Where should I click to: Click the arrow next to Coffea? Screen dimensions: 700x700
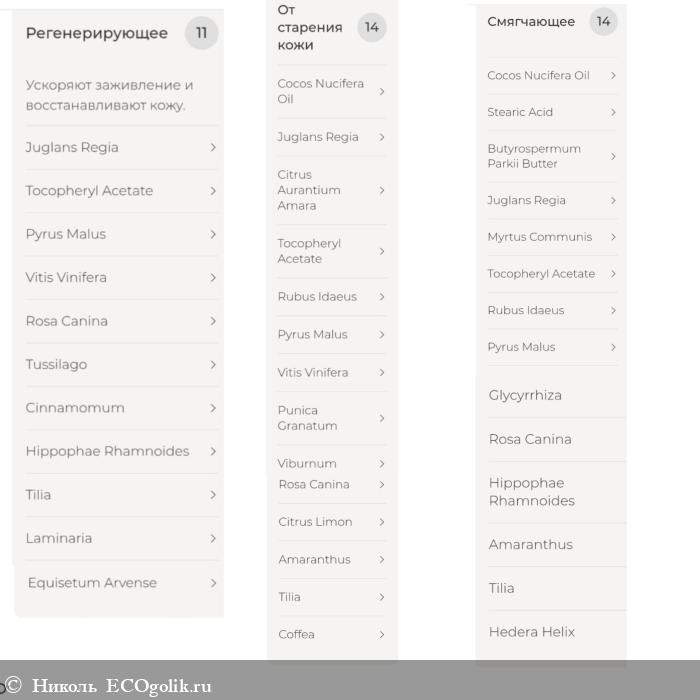click(382, 634)
